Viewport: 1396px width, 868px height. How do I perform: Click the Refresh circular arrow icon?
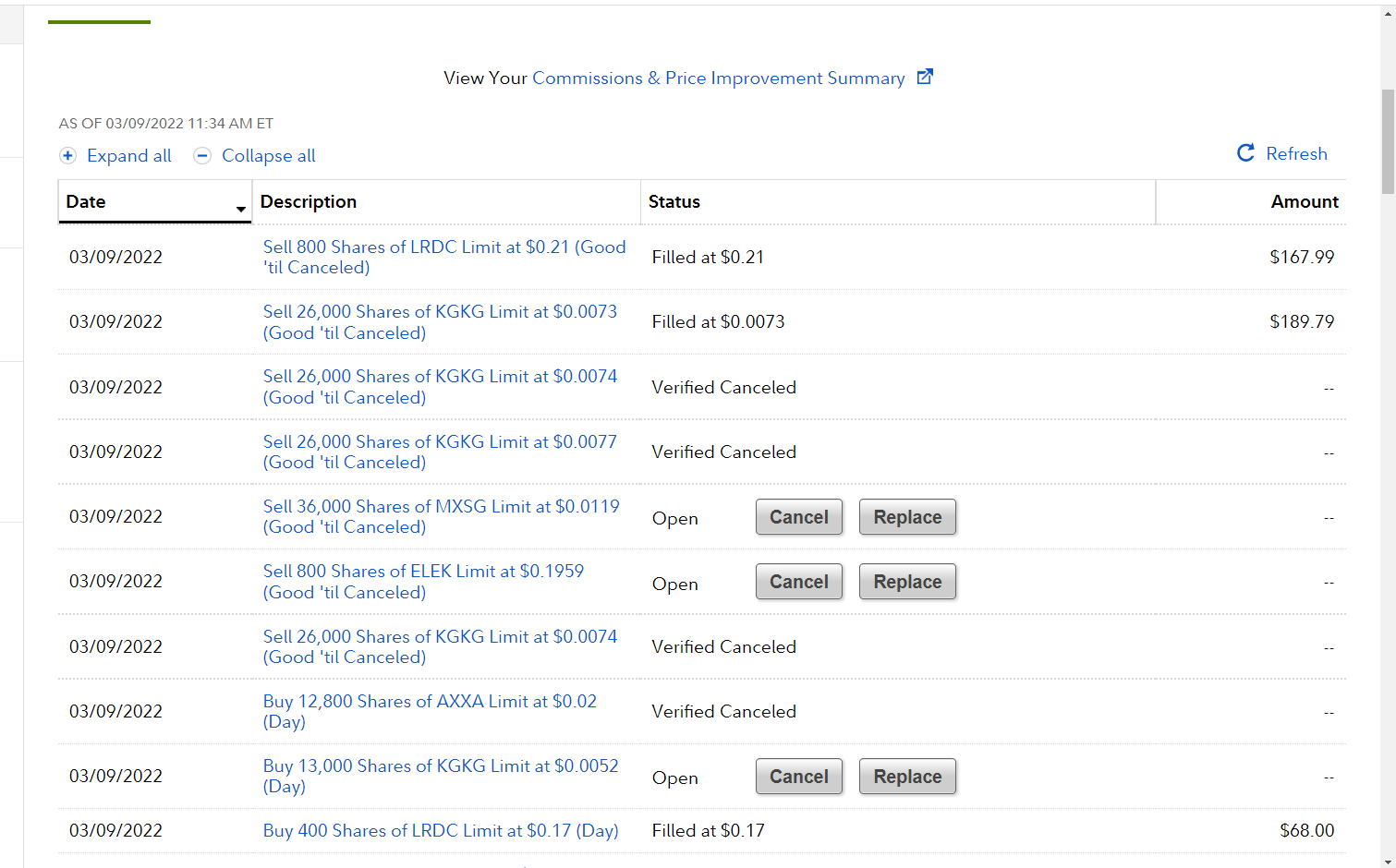(1245, 153)
